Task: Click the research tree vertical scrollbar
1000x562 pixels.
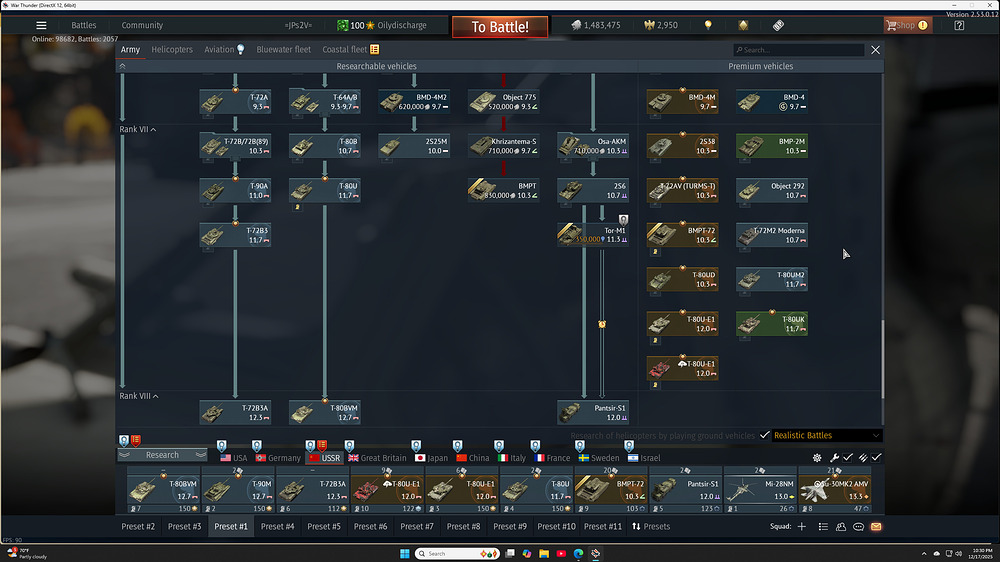Action: pos(883,360)
